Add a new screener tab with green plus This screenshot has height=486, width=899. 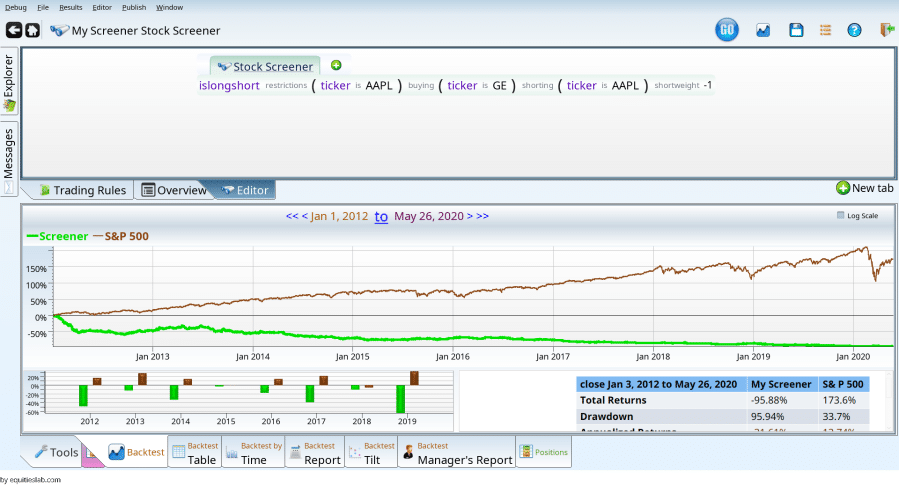[336, 65]
